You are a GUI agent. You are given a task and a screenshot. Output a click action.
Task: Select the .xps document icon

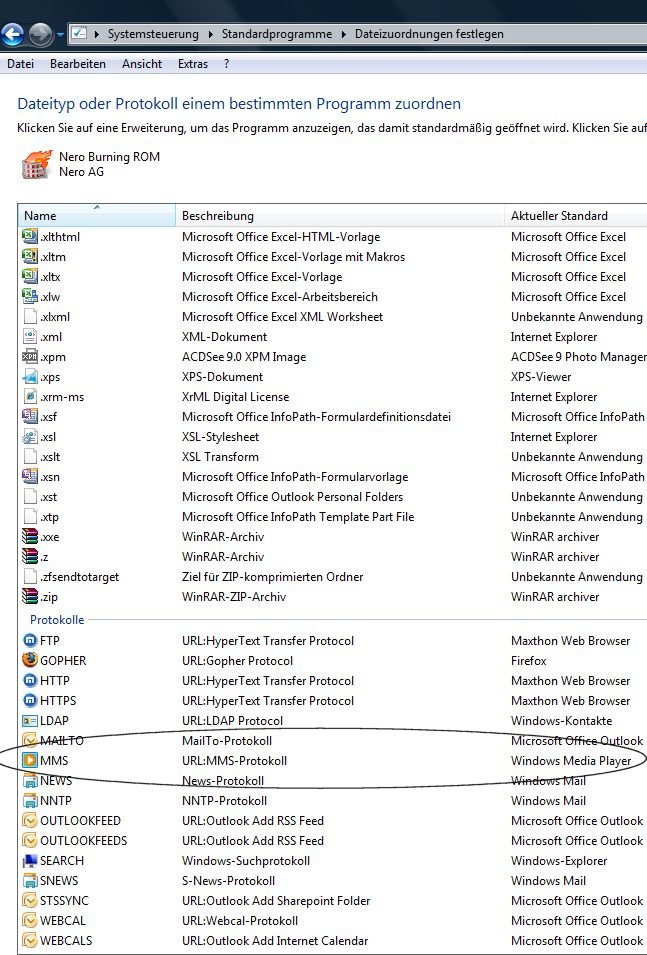click(x=30, y=376)
